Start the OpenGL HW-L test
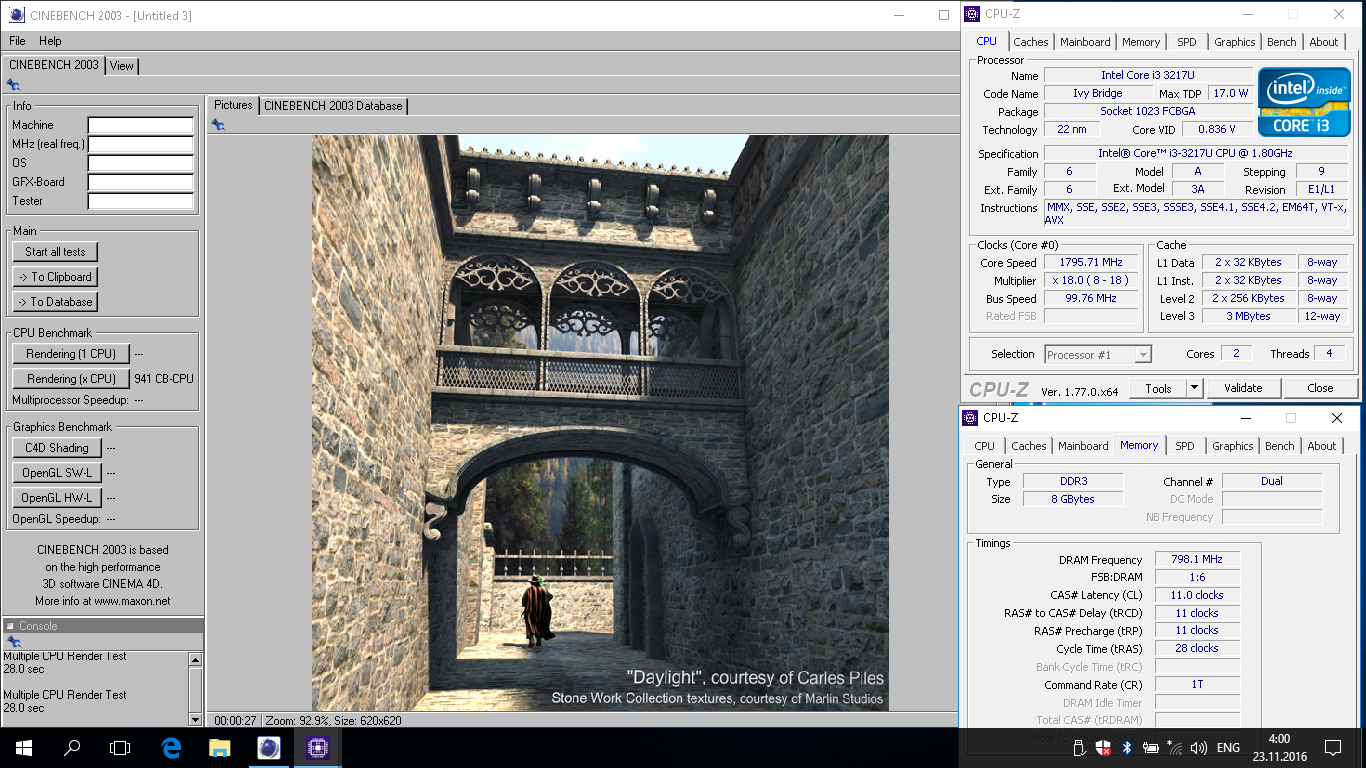 57,498
